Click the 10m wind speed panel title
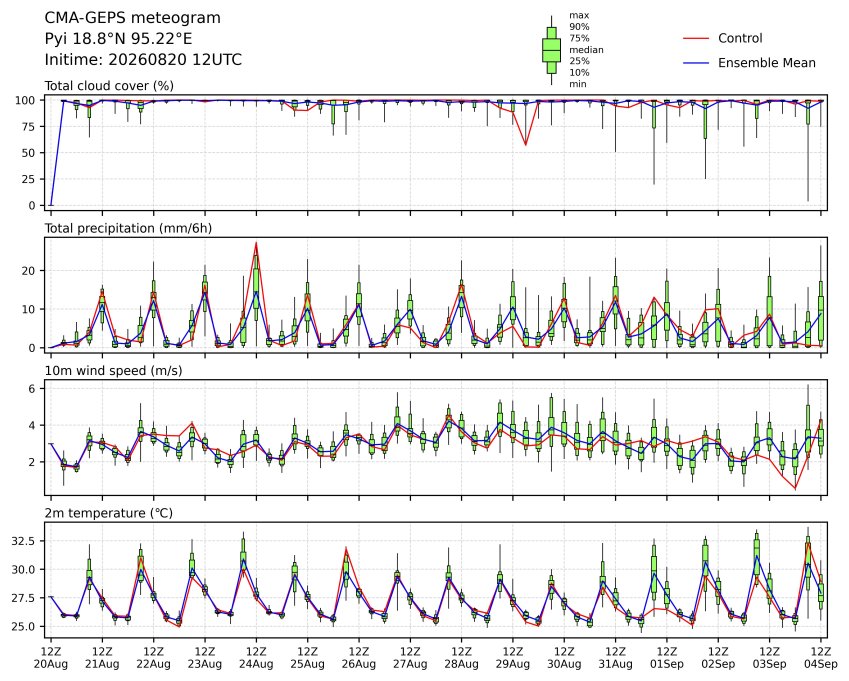This screenshot has width=849, height=681. pos(113,371)
